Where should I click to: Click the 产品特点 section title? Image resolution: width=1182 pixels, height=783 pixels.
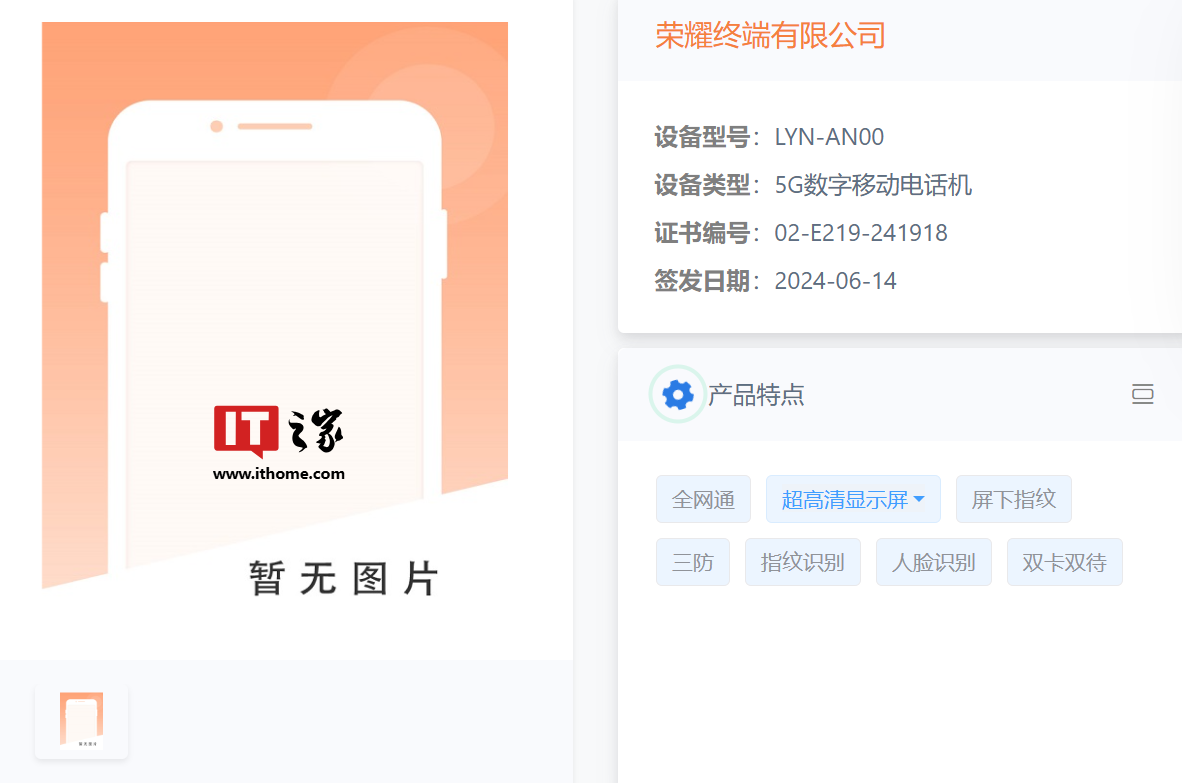point(756,394)
